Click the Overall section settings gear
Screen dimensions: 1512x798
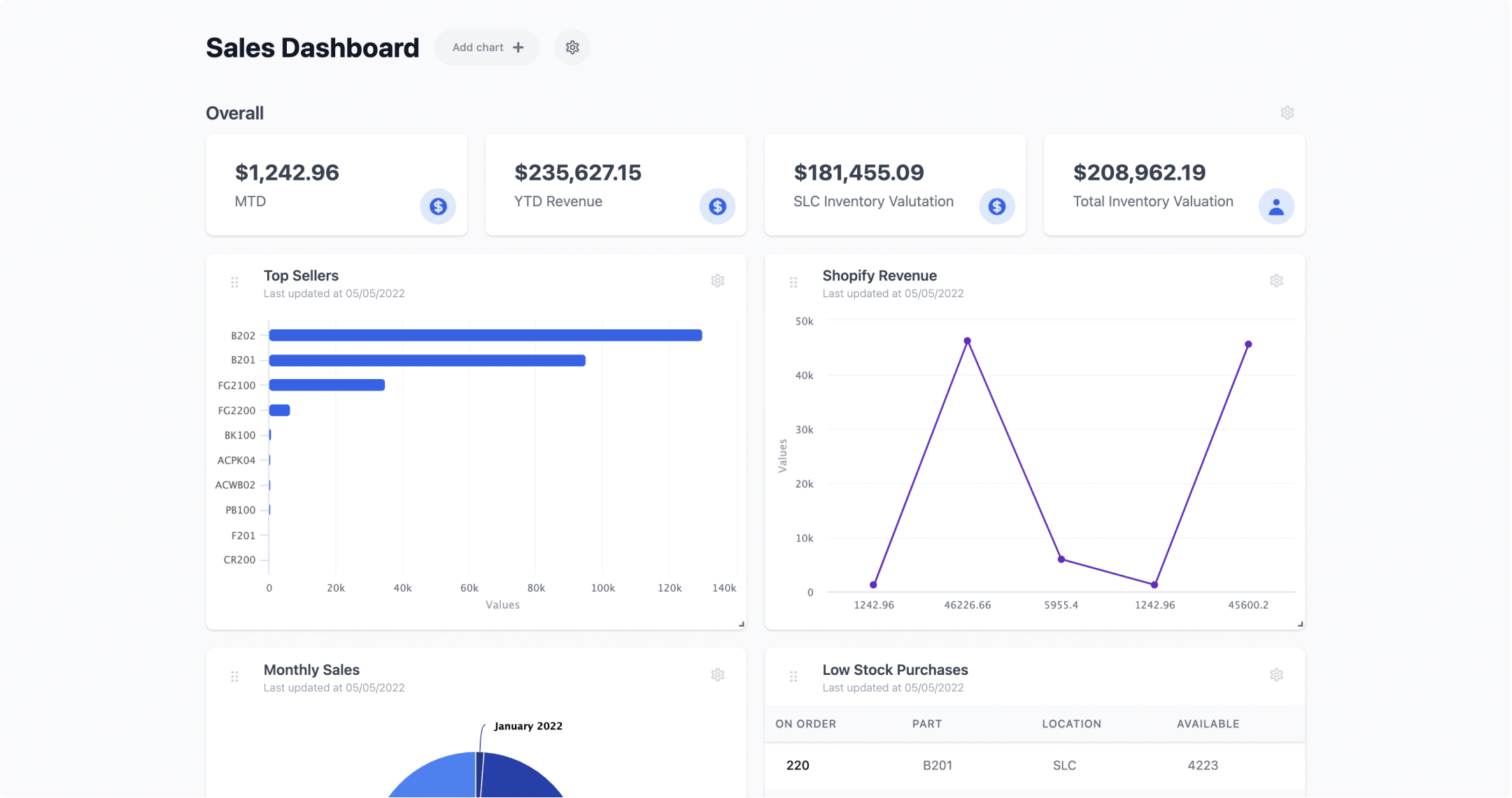[x=1287, y=113]
